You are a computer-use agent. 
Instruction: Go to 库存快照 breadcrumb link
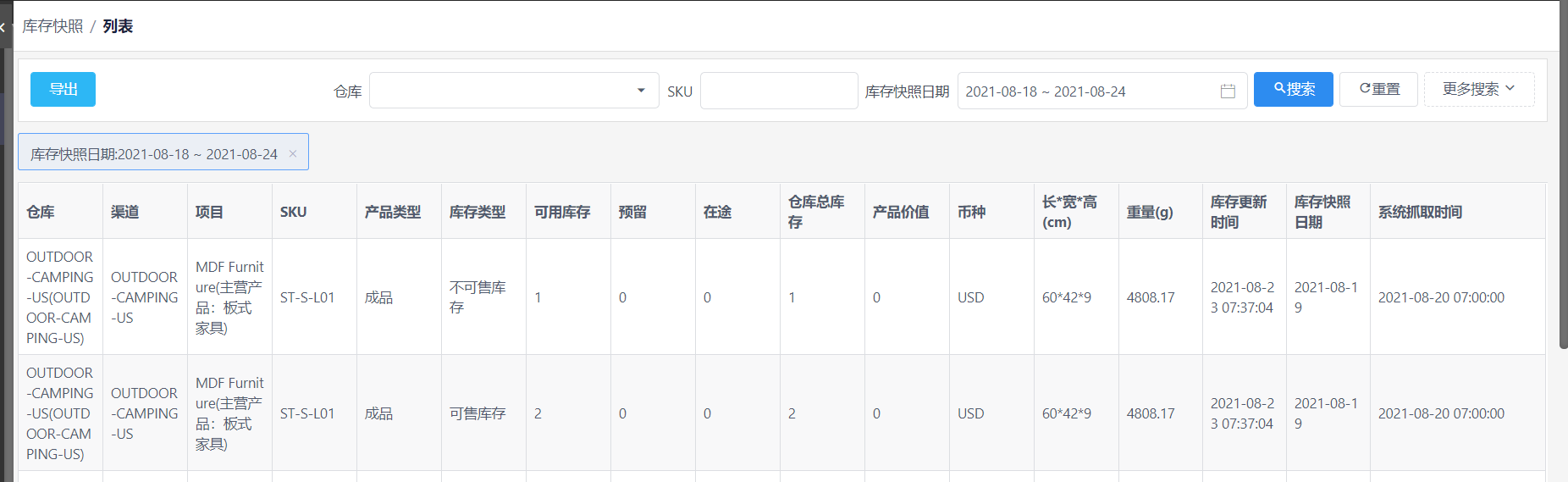click(52, 26)
